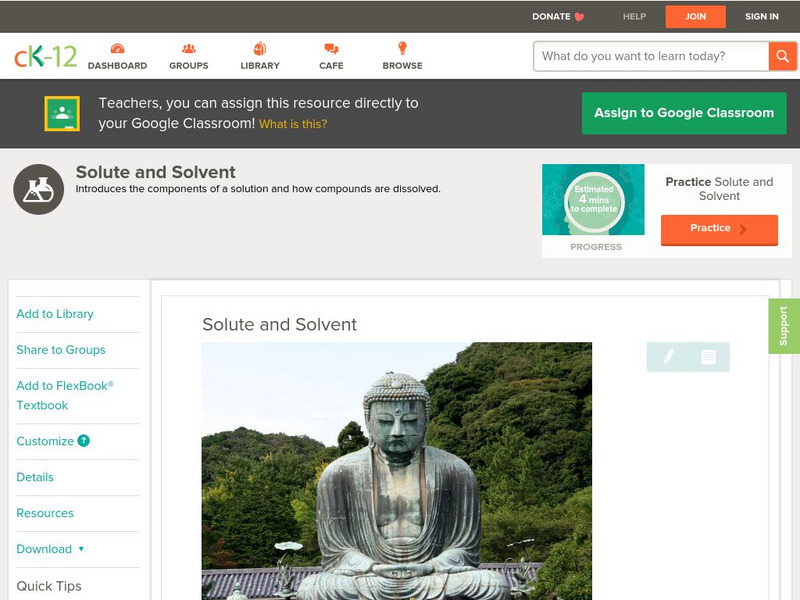Screen dimensions: 800x600
Task: Click HELP in the top bar
Action: [x=634, y=17]
